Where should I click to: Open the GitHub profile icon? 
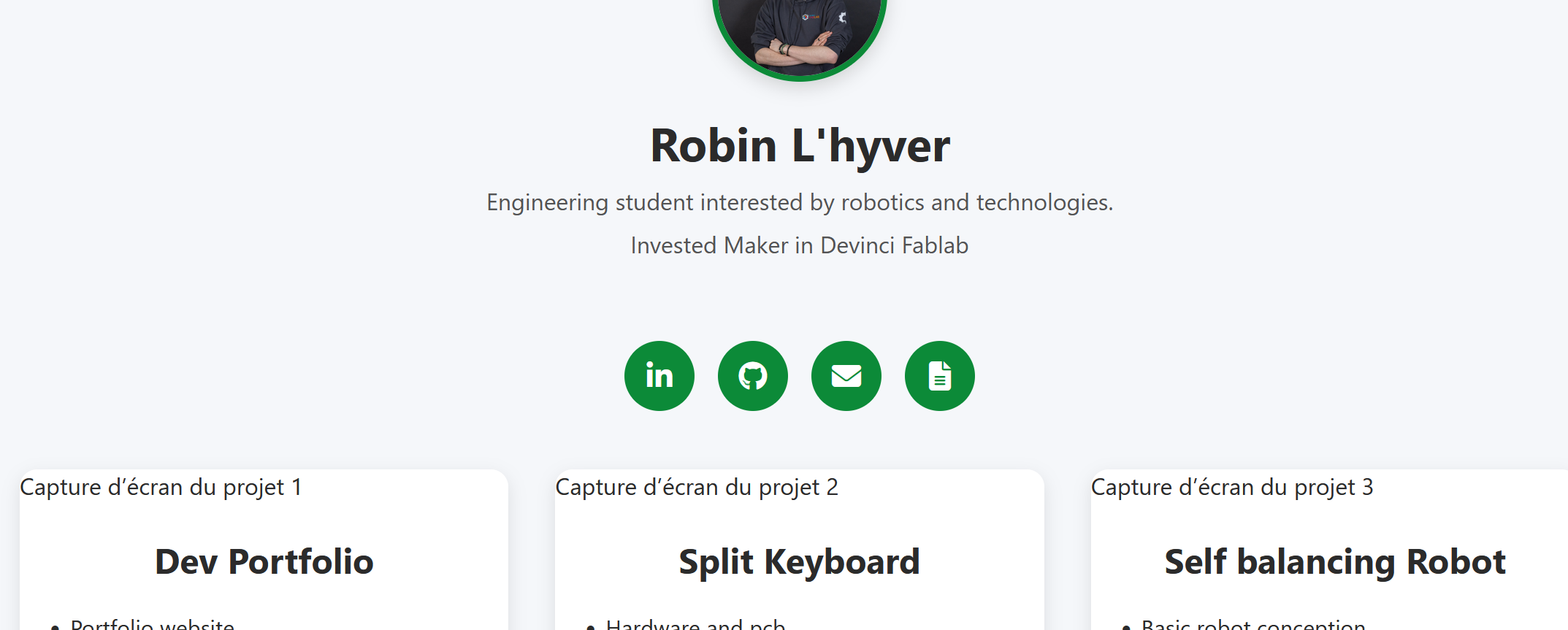coord(752,376)
